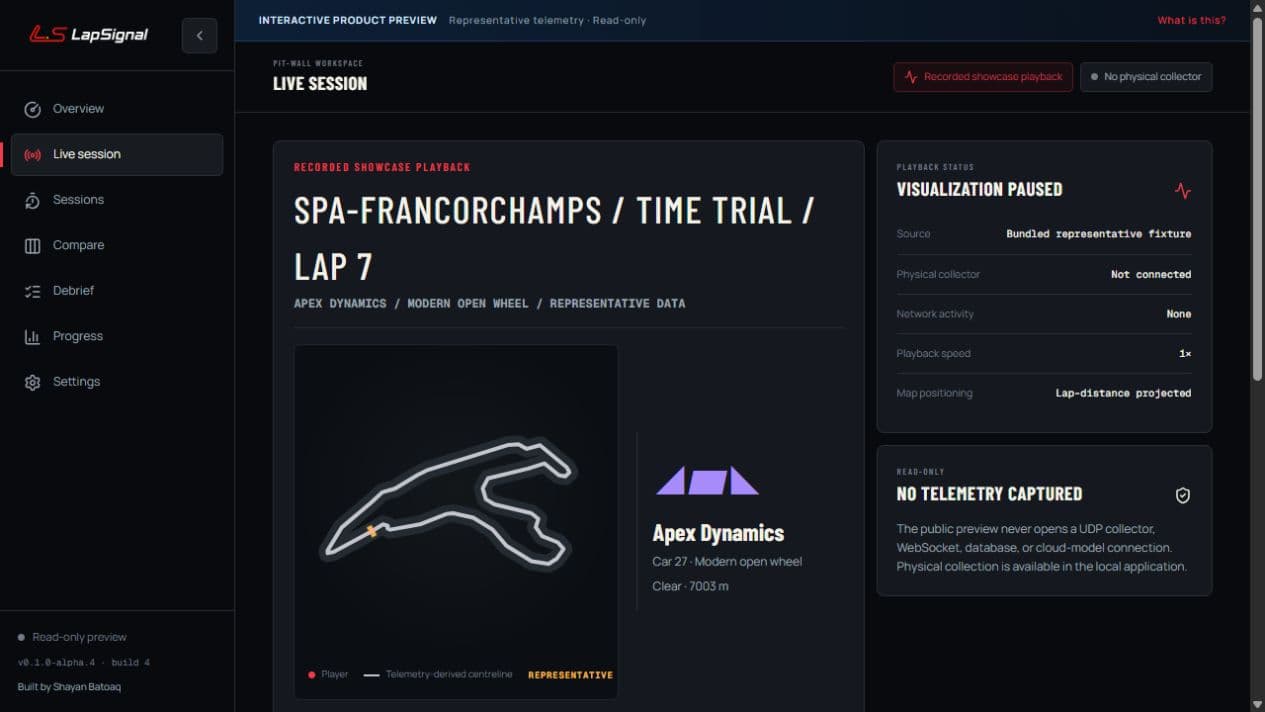Screen dimensions: 1265x712
Task: Open the Overview page
Action: 117,109
